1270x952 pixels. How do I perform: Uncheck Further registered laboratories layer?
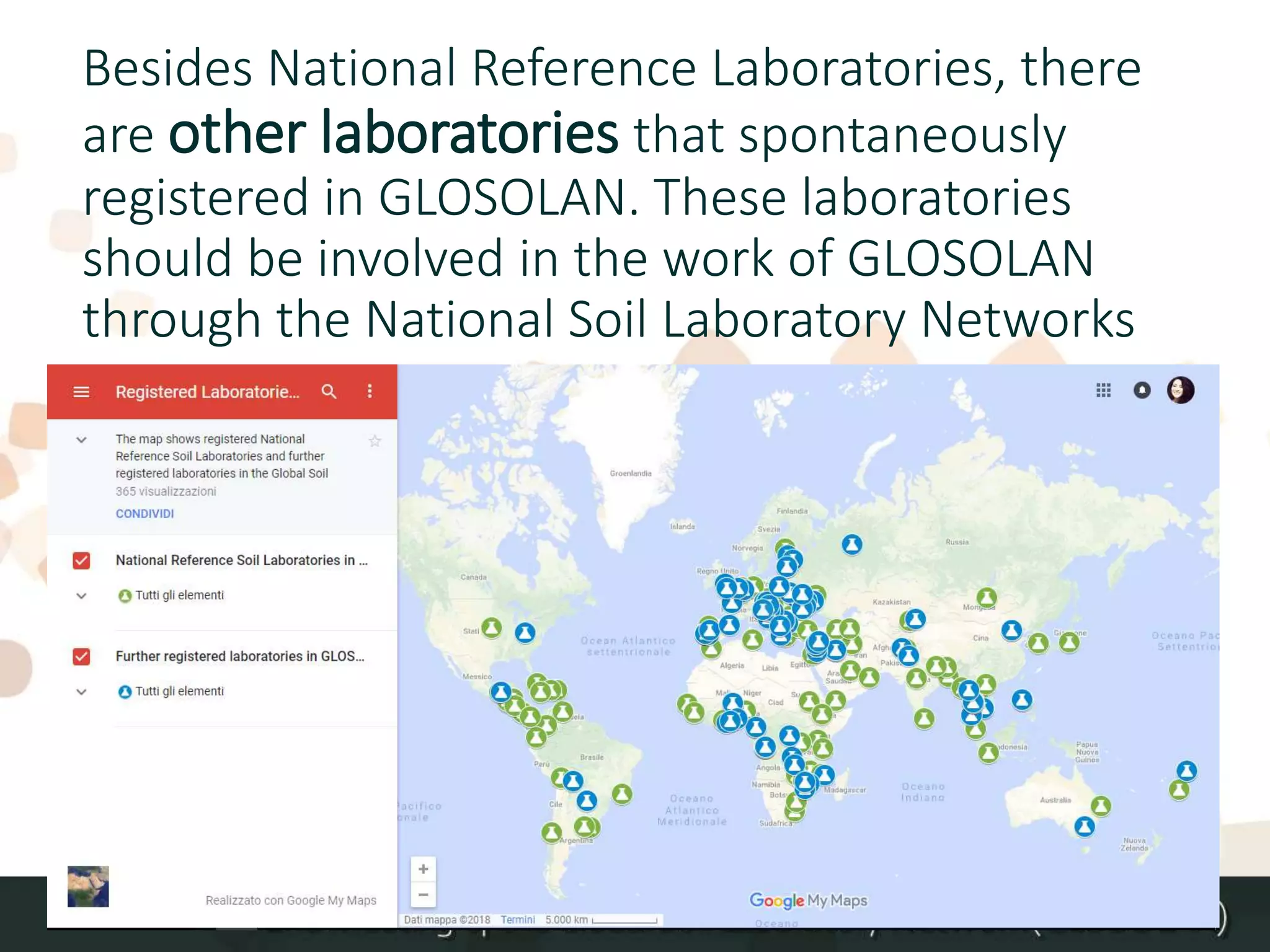(x=81, y=656)
